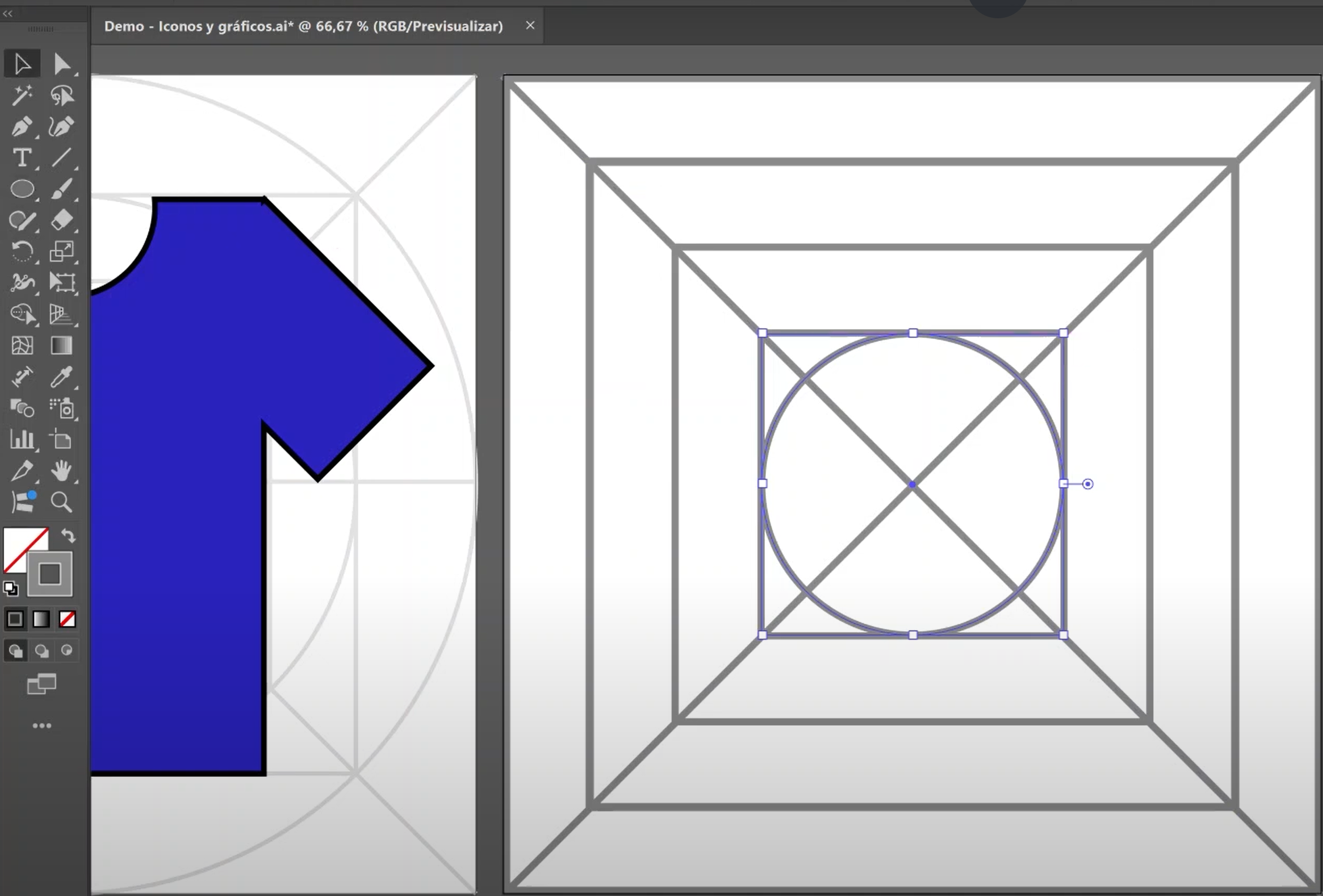Select the Type tool
Viewport: 1323px width, 896px height.
pos(21,158)
